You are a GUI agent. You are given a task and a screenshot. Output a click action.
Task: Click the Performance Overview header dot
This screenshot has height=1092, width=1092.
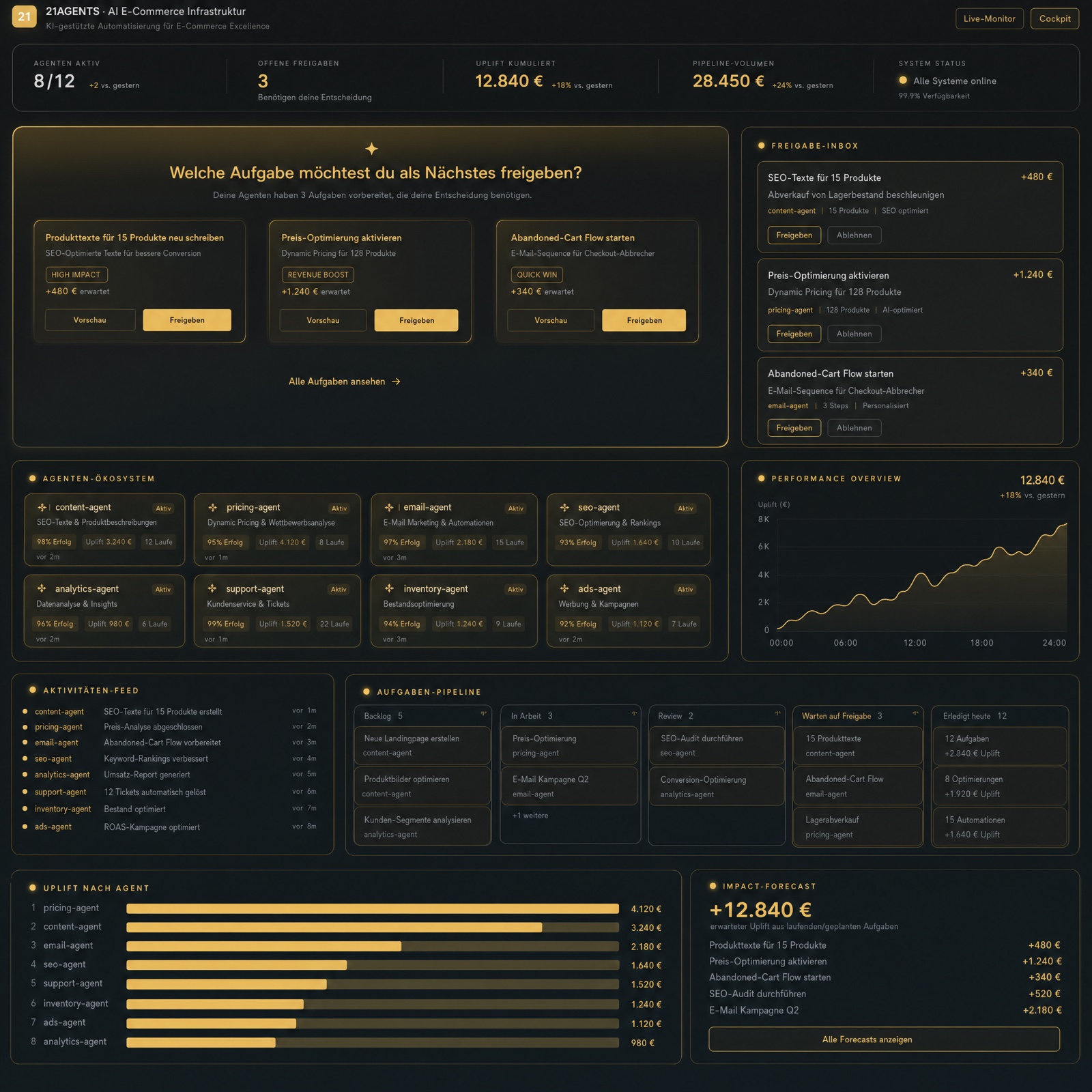tap(762, 478)
